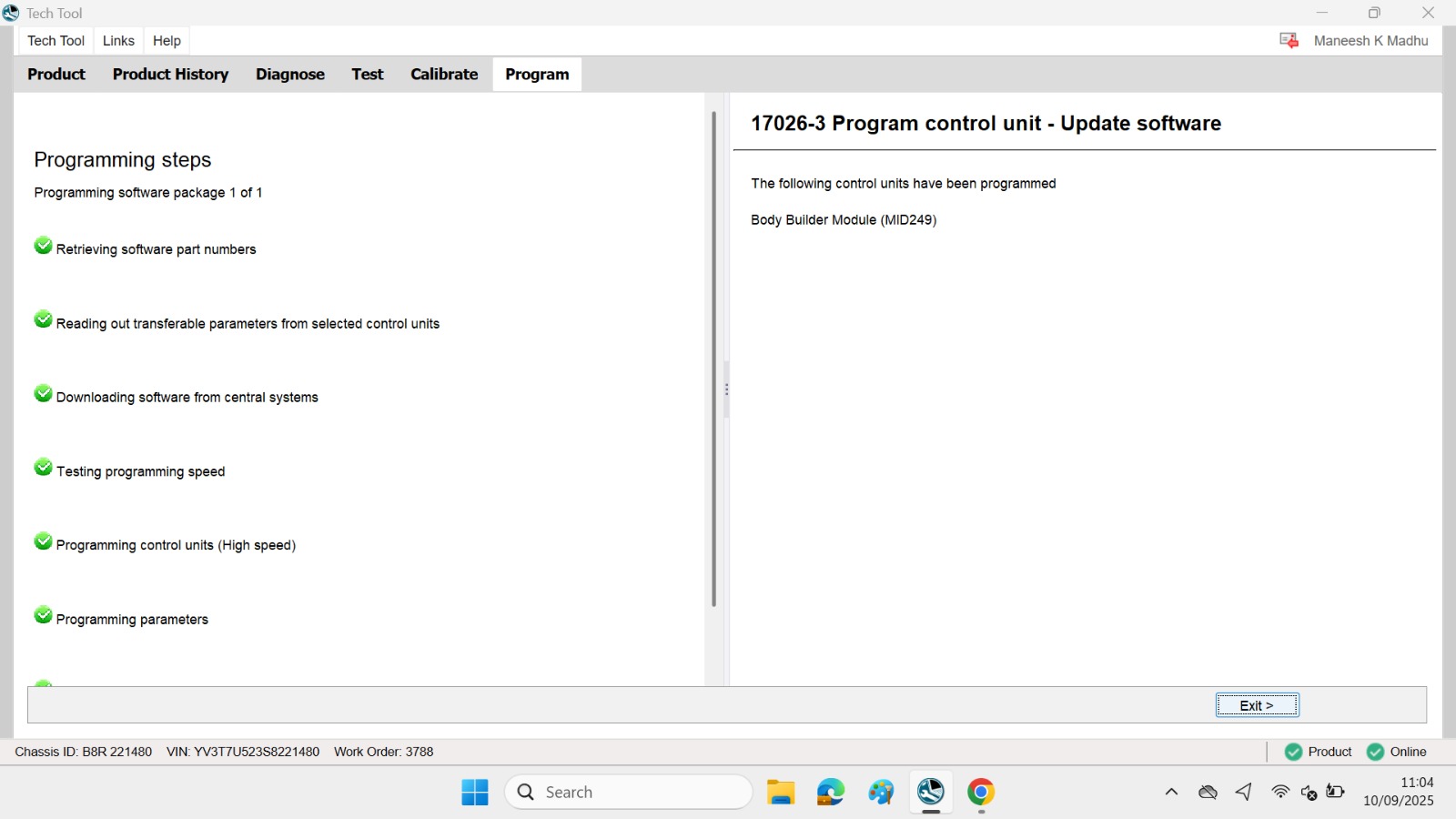Image resolution: width=1456 pixels, height=819 pixels.
Task: Open Windows Start menu
Action: (x=474, y=792)
